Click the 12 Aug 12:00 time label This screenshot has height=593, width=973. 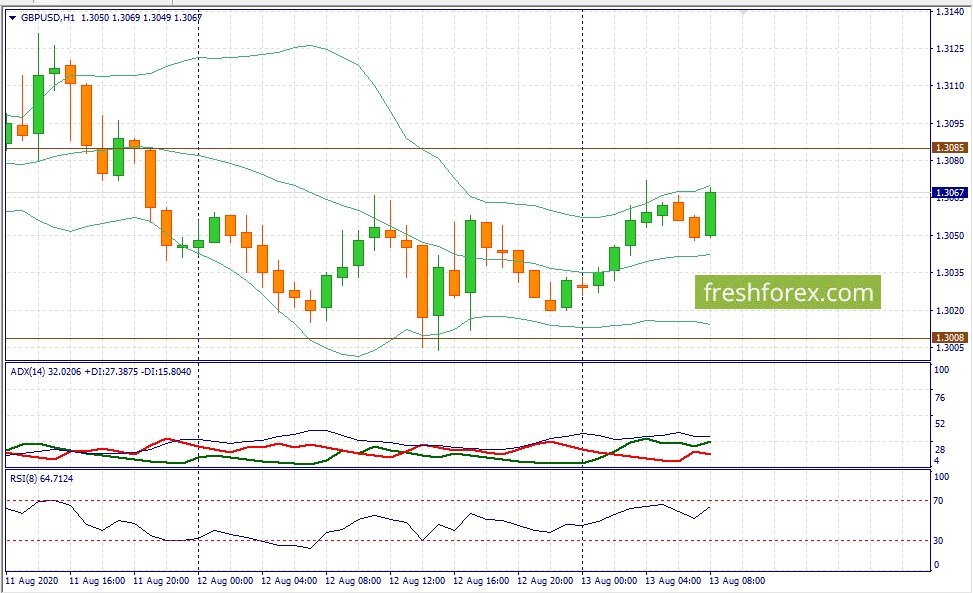[417, 581]
